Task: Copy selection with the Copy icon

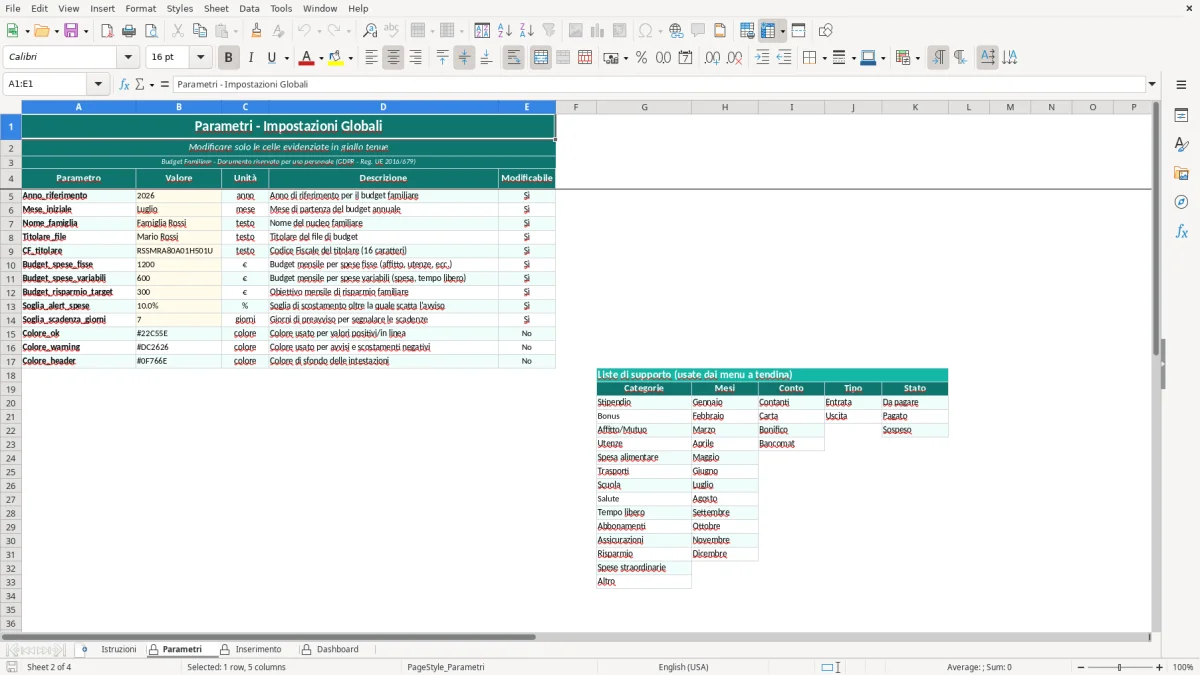Action: click(200, 31)
